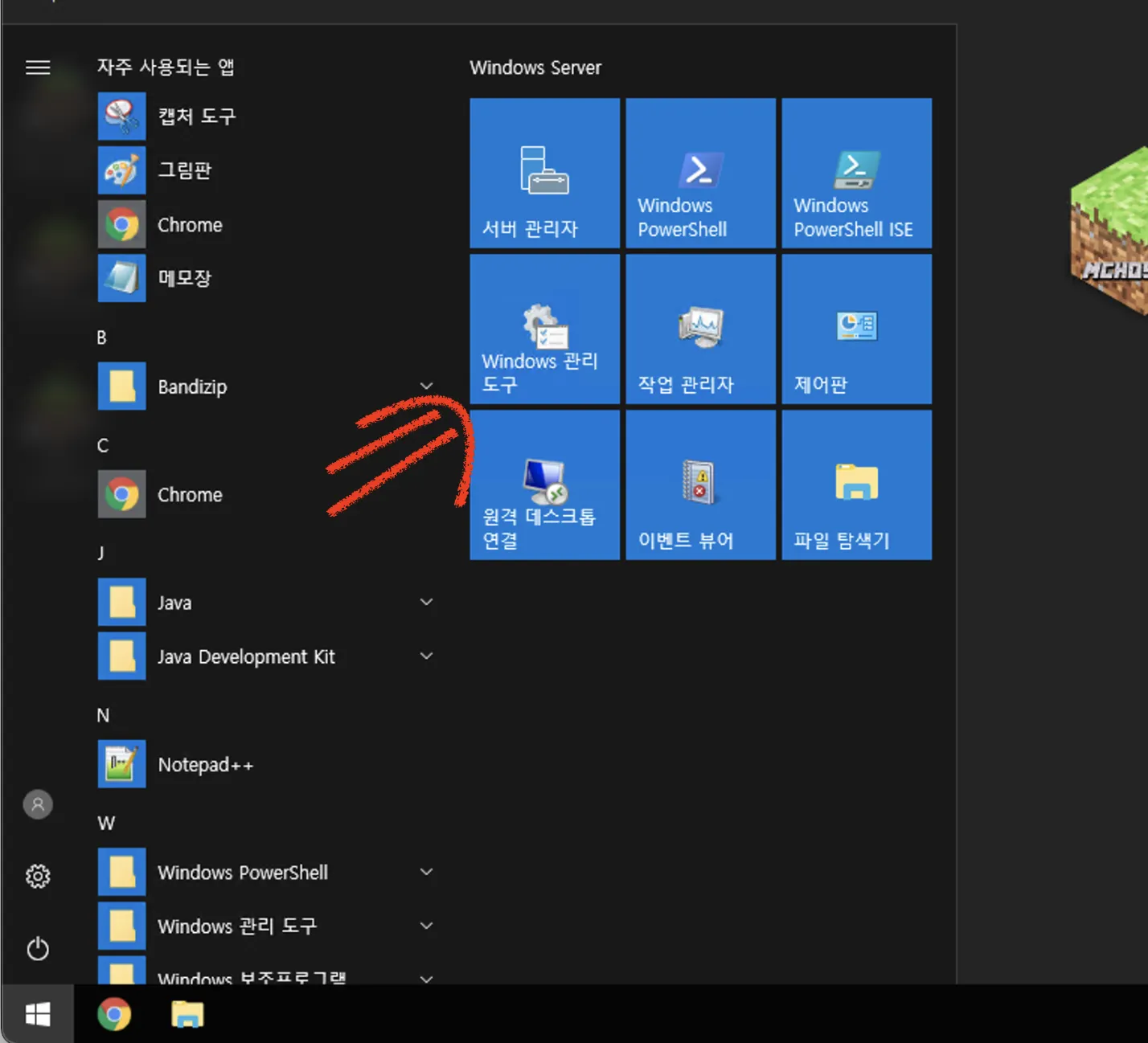Select the Windows 관리 도구 tile
Screen dimensions: 1148x1043
tap(545, 329)
